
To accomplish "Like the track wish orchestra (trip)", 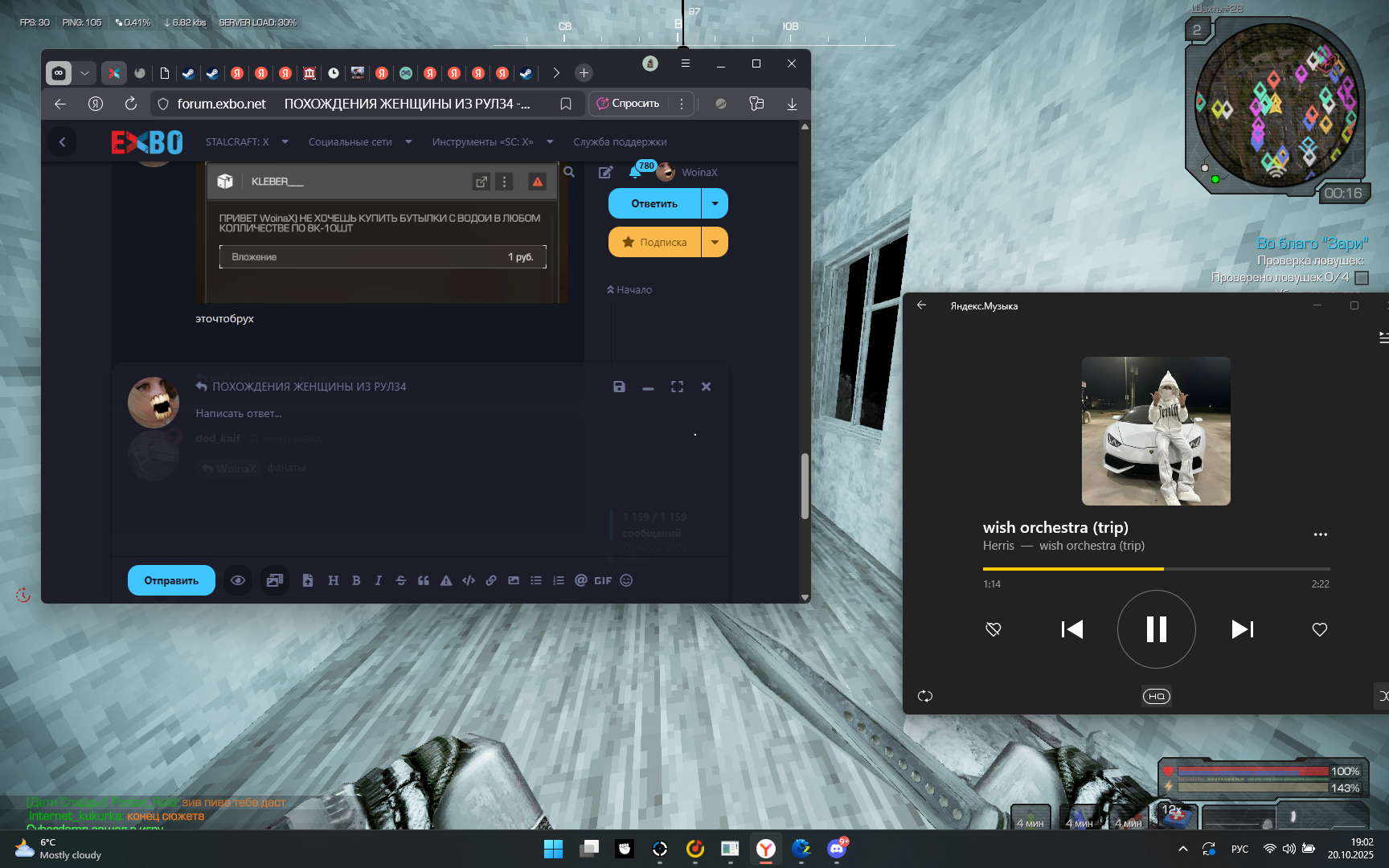I will point(1319,629).
